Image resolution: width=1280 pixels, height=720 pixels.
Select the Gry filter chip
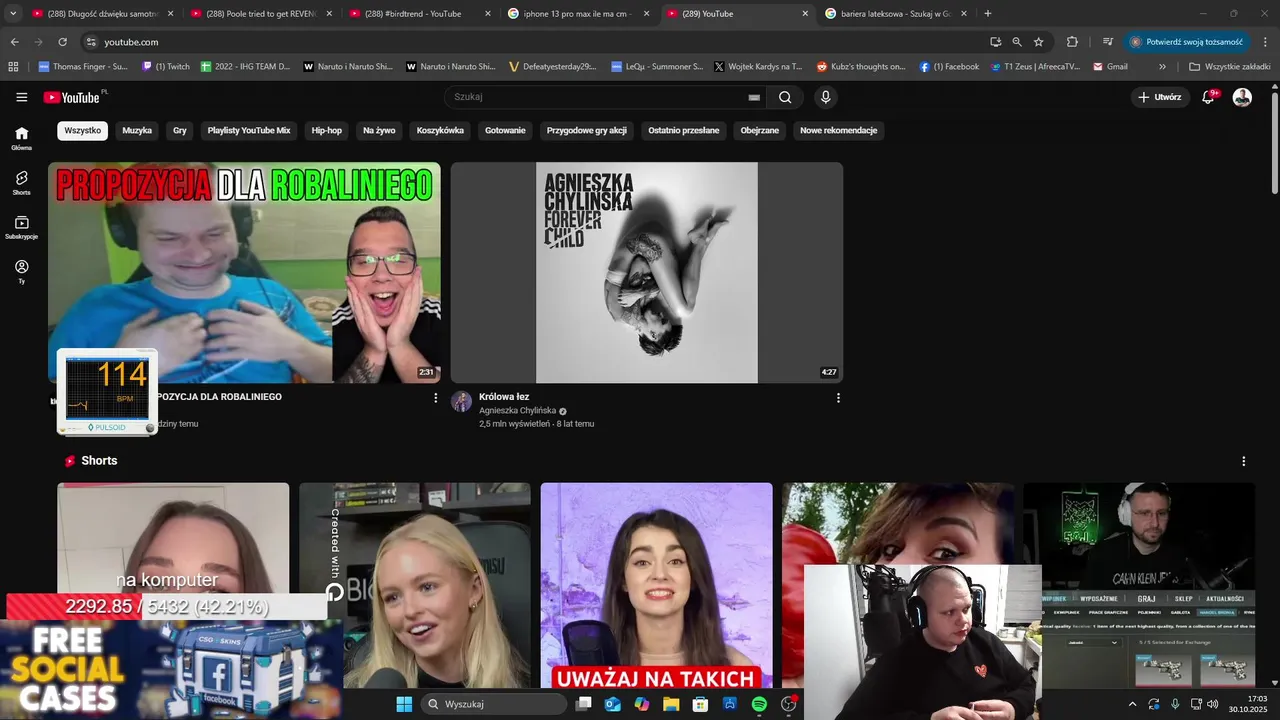(180, 130)
